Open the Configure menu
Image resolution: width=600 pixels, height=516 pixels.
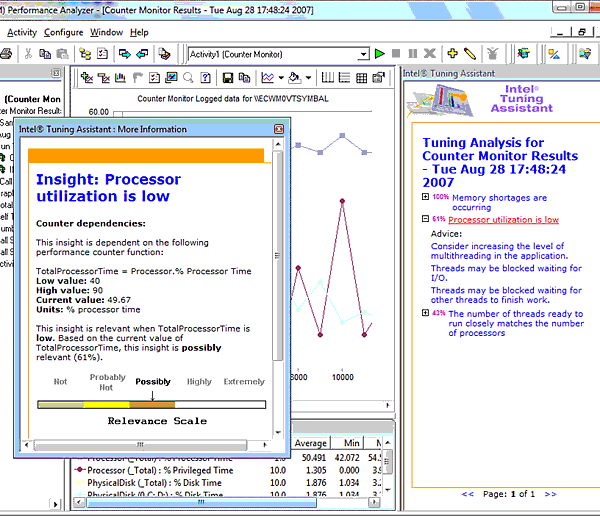tap(64, 33)
